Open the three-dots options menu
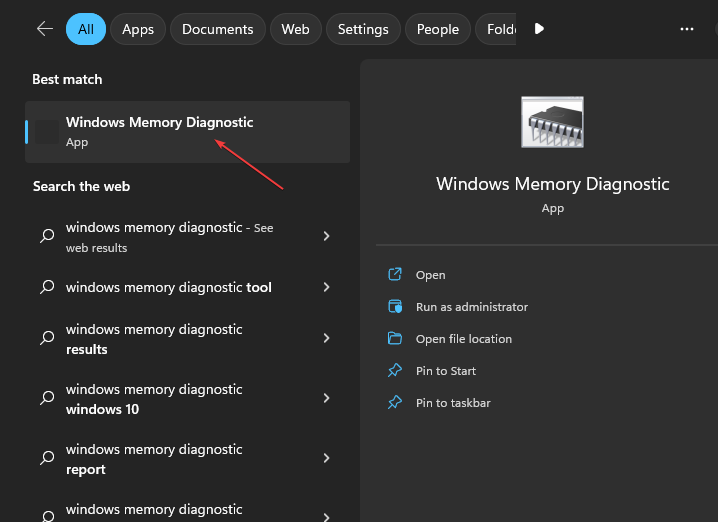The height and width of the screenshot is (522, 718). 686,29
